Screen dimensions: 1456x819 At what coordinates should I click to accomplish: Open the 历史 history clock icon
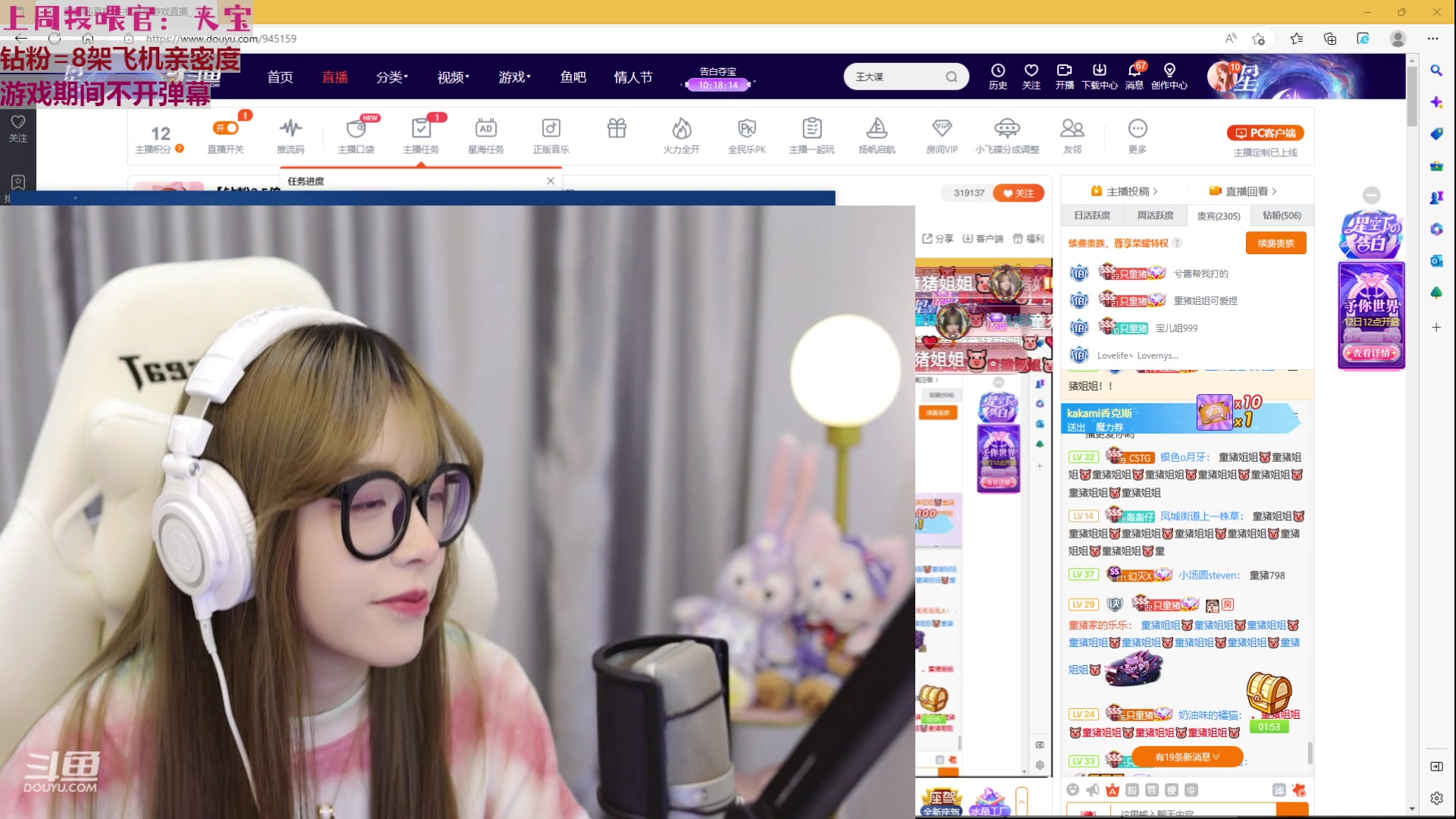(997, 71)
